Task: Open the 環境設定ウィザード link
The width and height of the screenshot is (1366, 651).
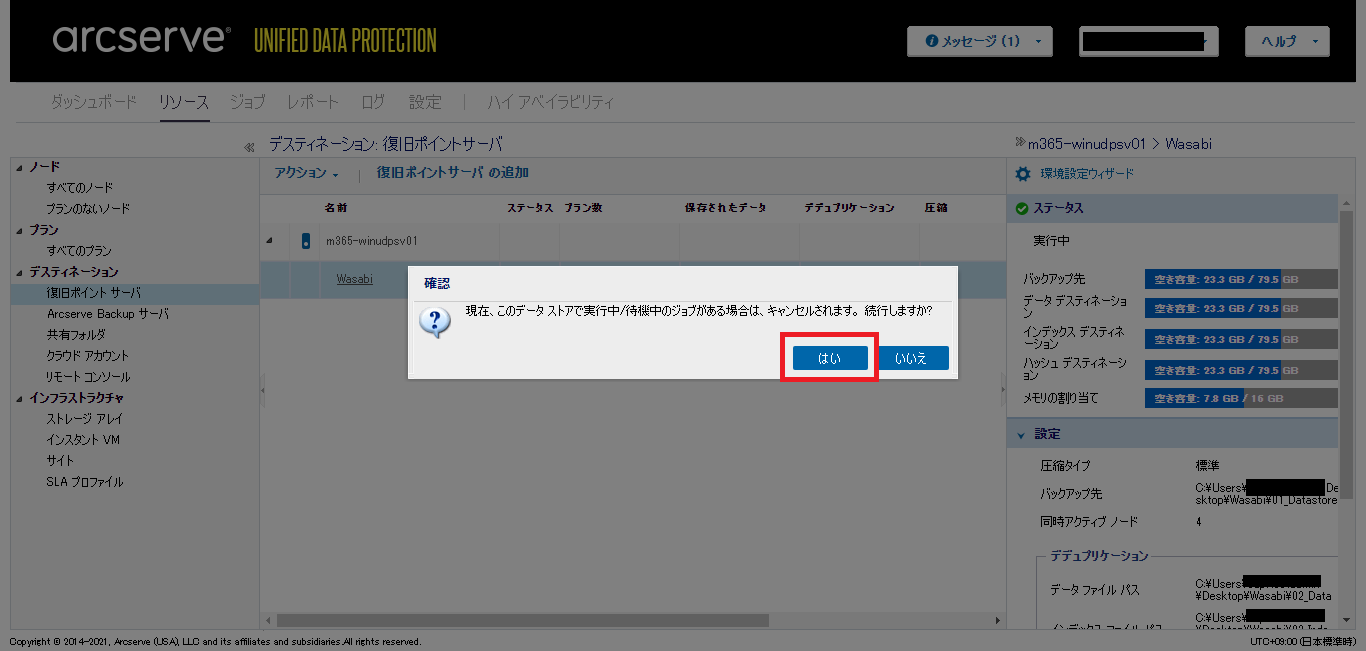Action: click(1087, 174)
